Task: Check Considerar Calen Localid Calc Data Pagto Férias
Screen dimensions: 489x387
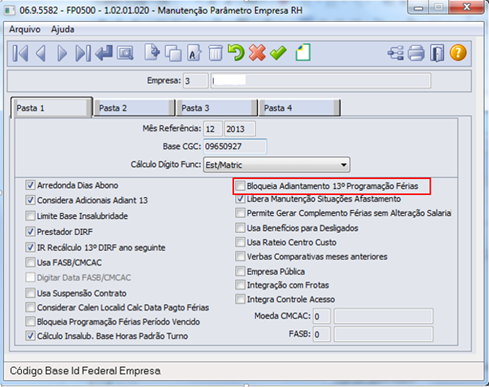Action: (30, 307)
